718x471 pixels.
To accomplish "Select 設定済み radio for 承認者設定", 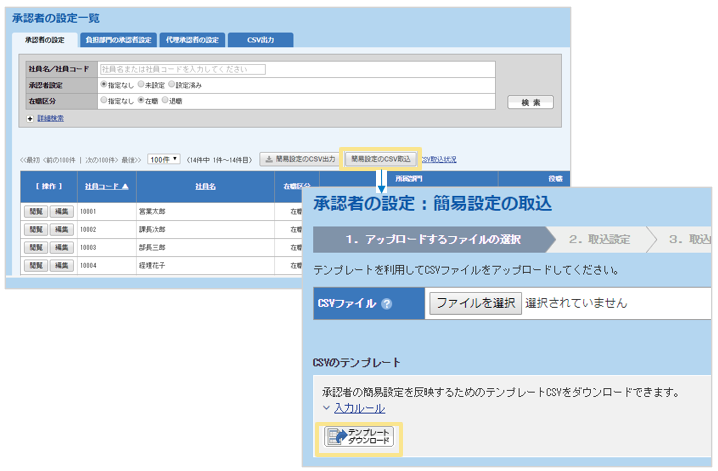I will (172, 85).
